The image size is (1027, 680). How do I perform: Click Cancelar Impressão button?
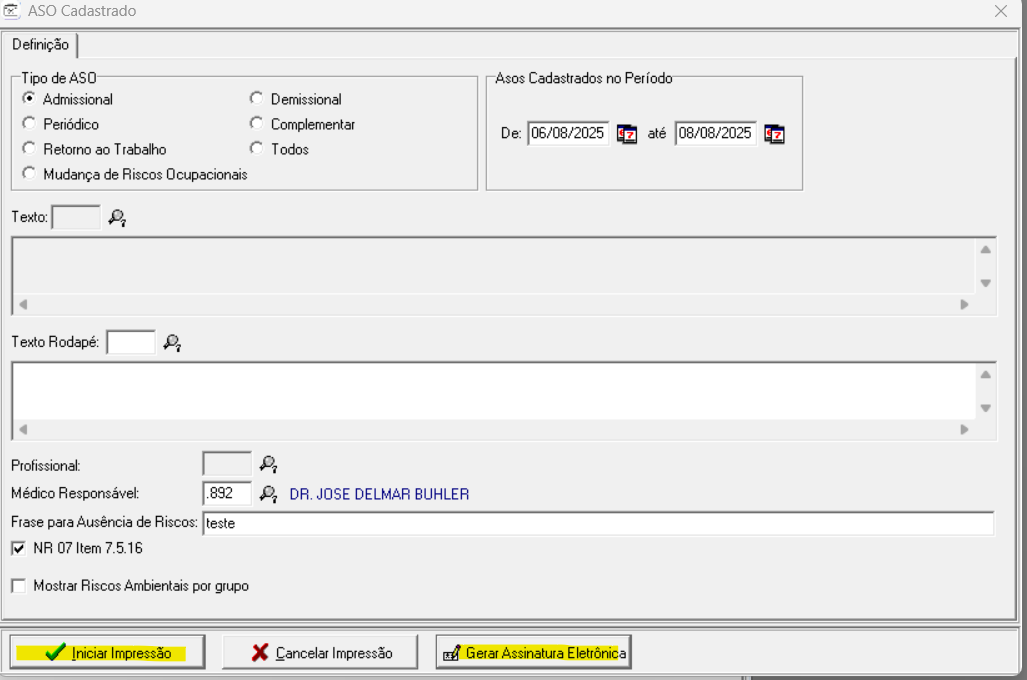coord(321,653)
